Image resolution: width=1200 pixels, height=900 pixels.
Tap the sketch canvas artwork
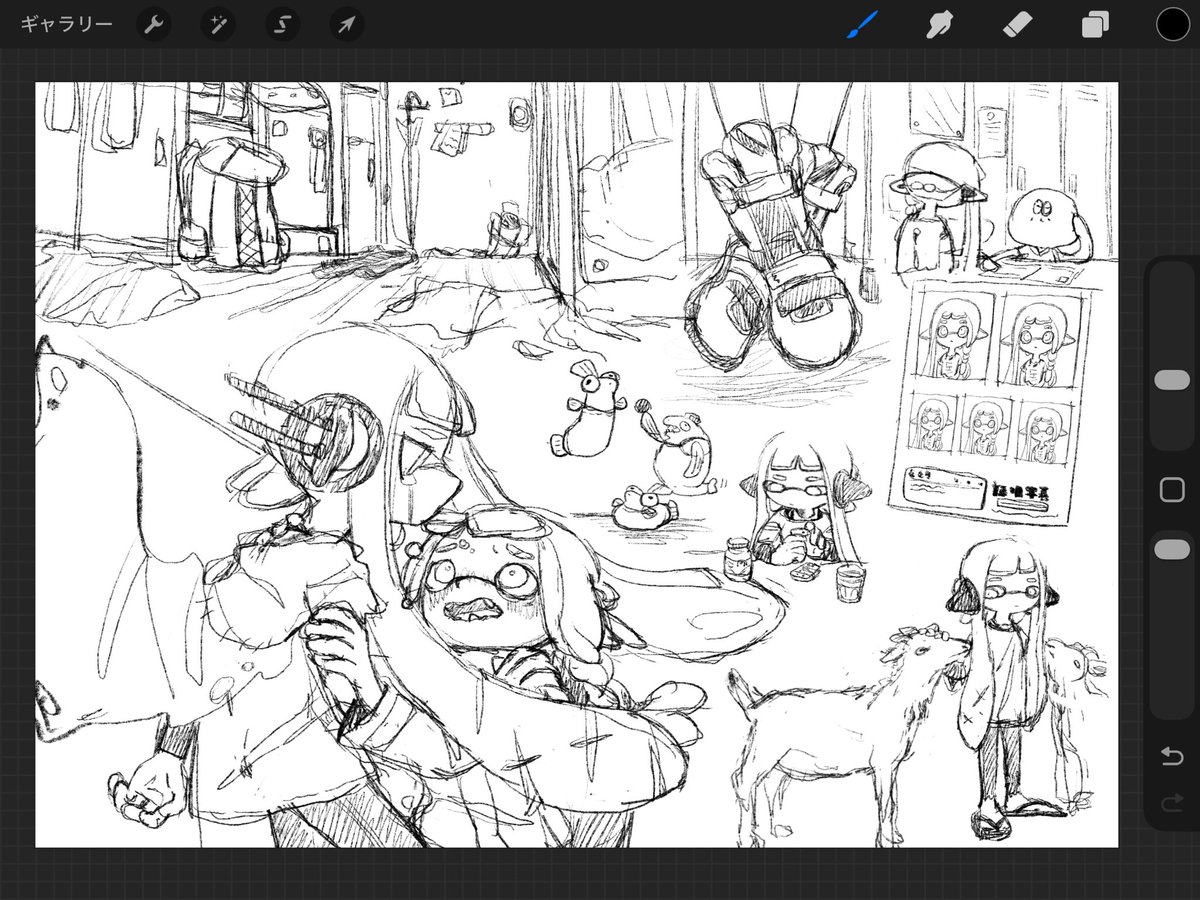[x=577, y=465]
